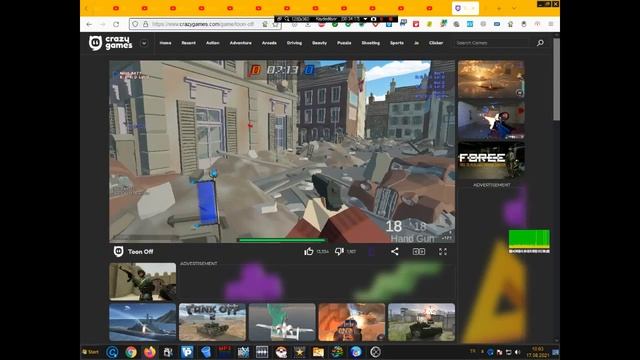This screenshot has height=360, width=640.
Task: Open the Action category
Action: (213, 43)
